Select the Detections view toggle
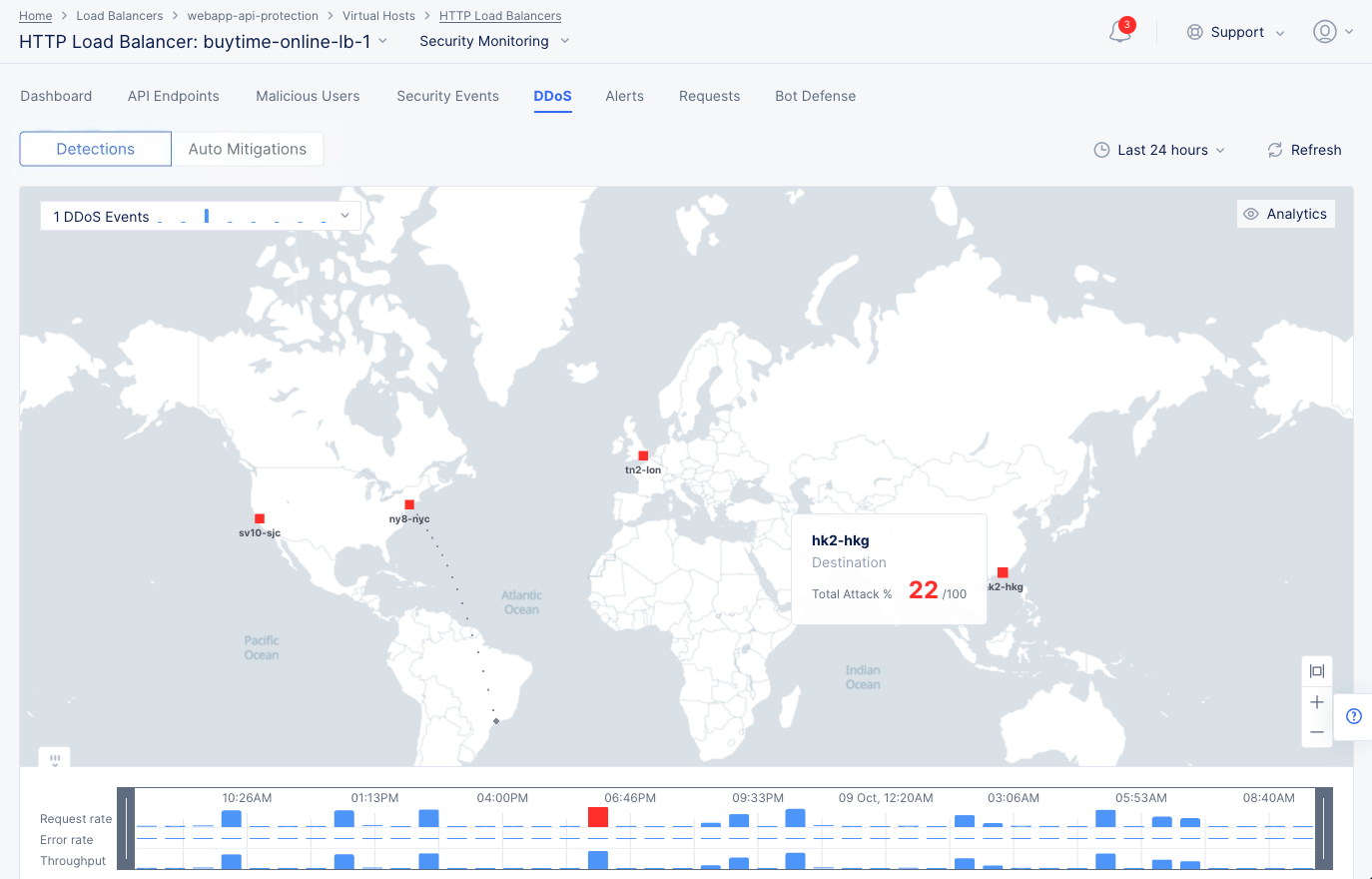Viewport: 1372px width, 879px height. pos(95,148)
